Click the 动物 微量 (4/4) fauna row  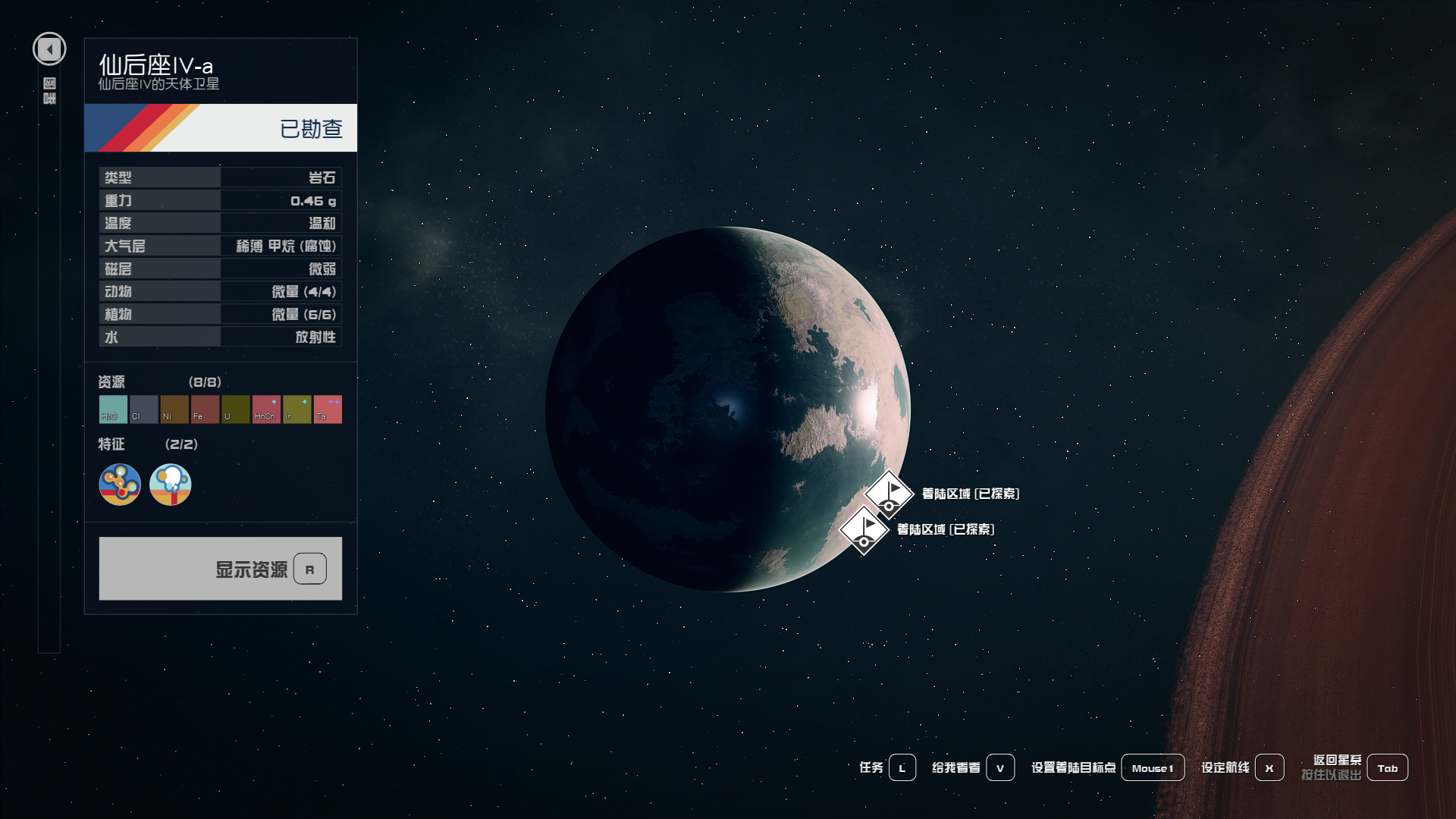[x=221, y=291]
